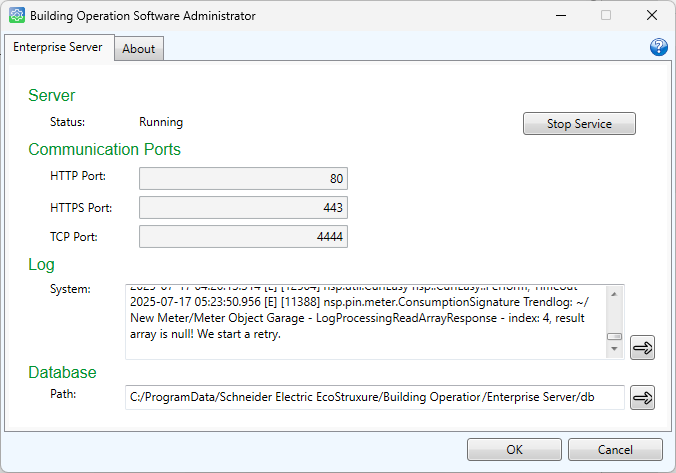Click the 'System:' log label
This screenshot has width=676, height=473.
70,289
